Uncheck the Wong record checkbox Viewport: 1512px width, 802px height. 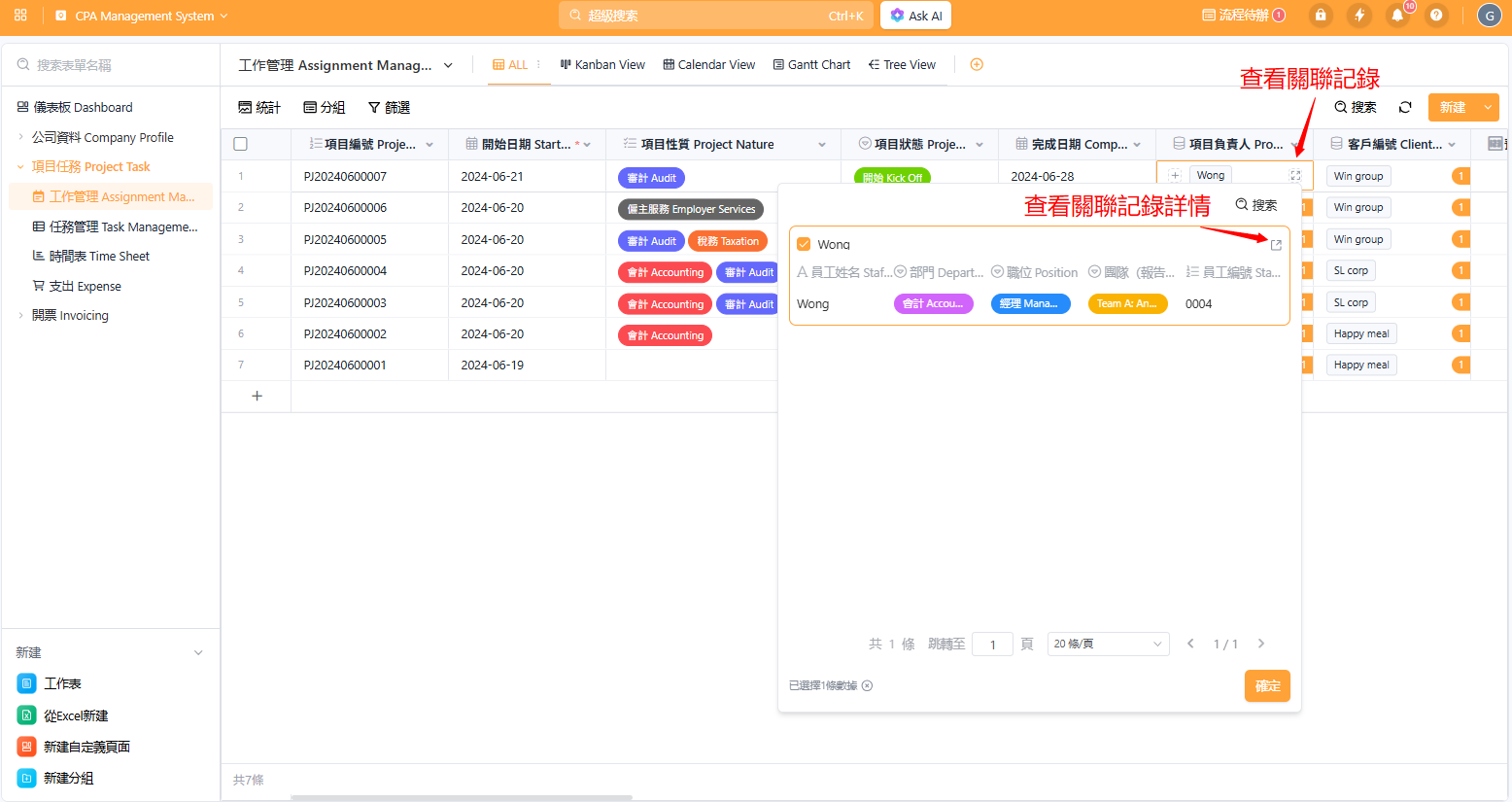pos(804,244)
